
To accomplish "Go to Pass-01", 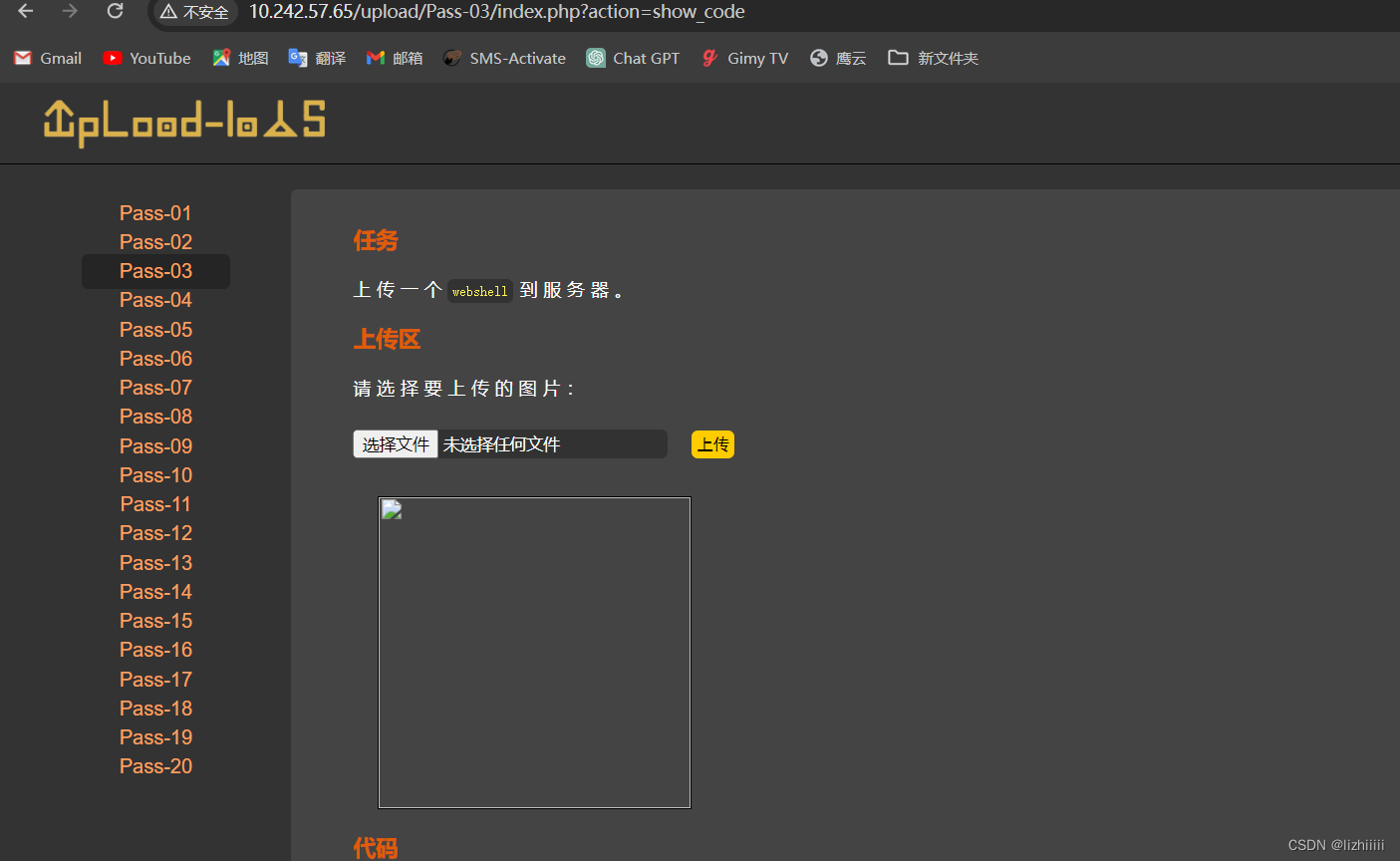I will (x=155, y=213).
